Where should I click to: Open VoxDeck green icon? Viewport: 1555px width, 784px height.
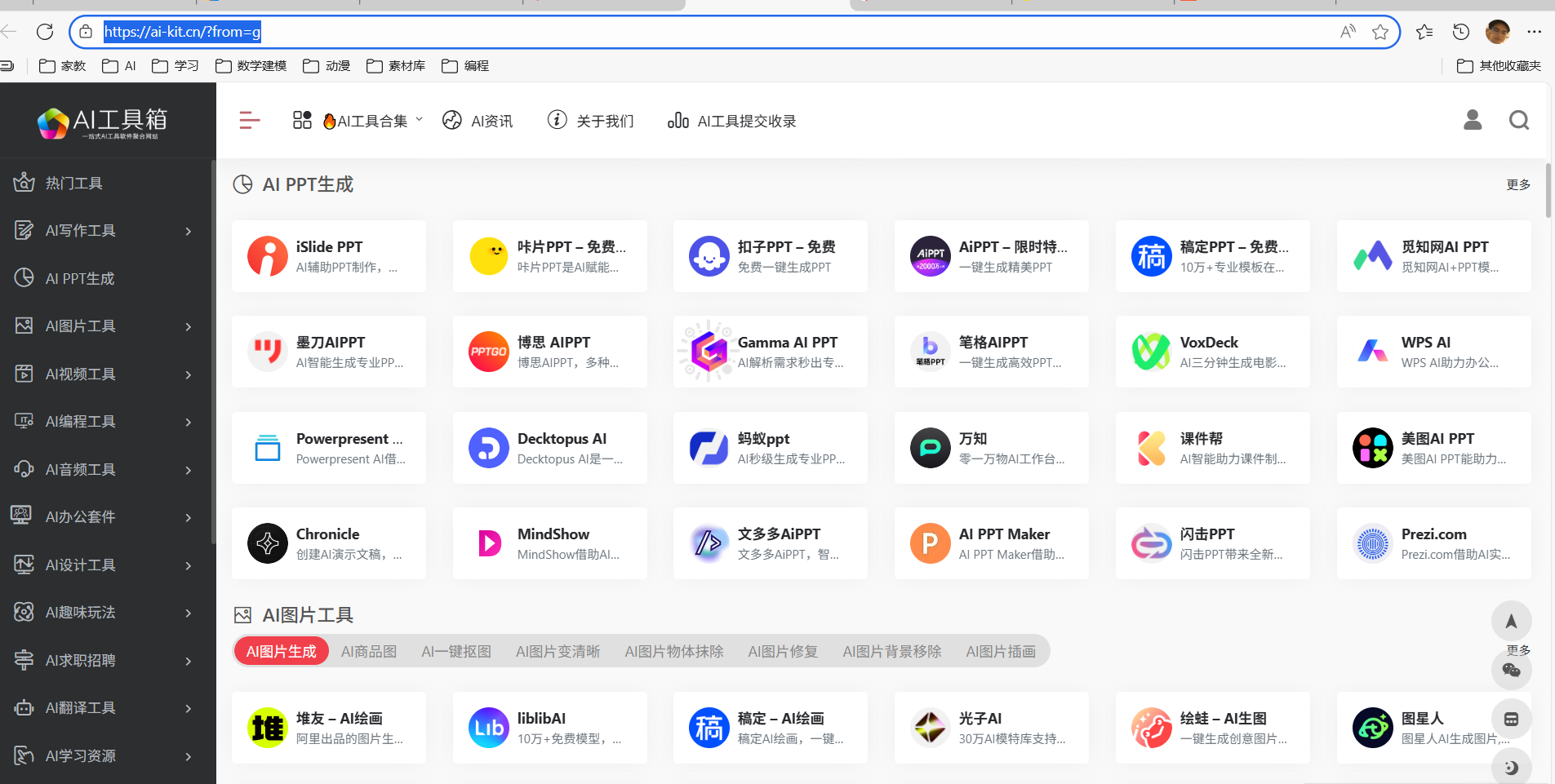(x=1152, y=352)
